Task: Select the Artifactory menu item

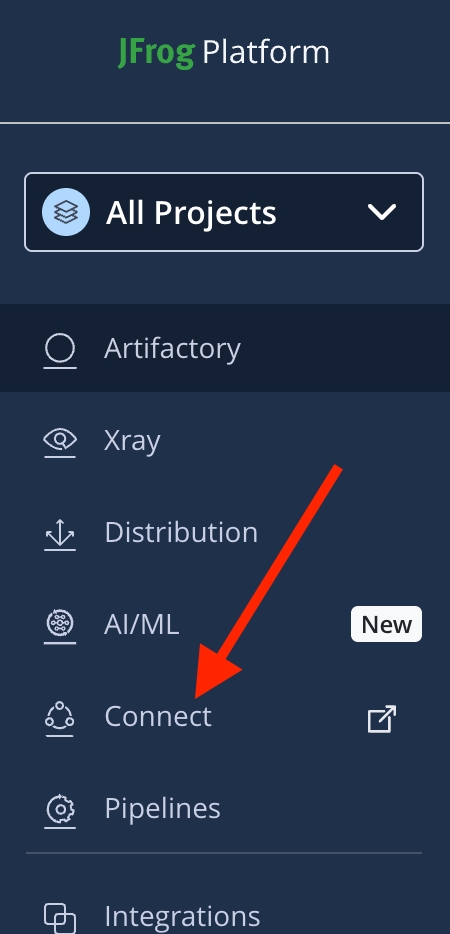Action: pyautogui.click(x=225, y=348)
